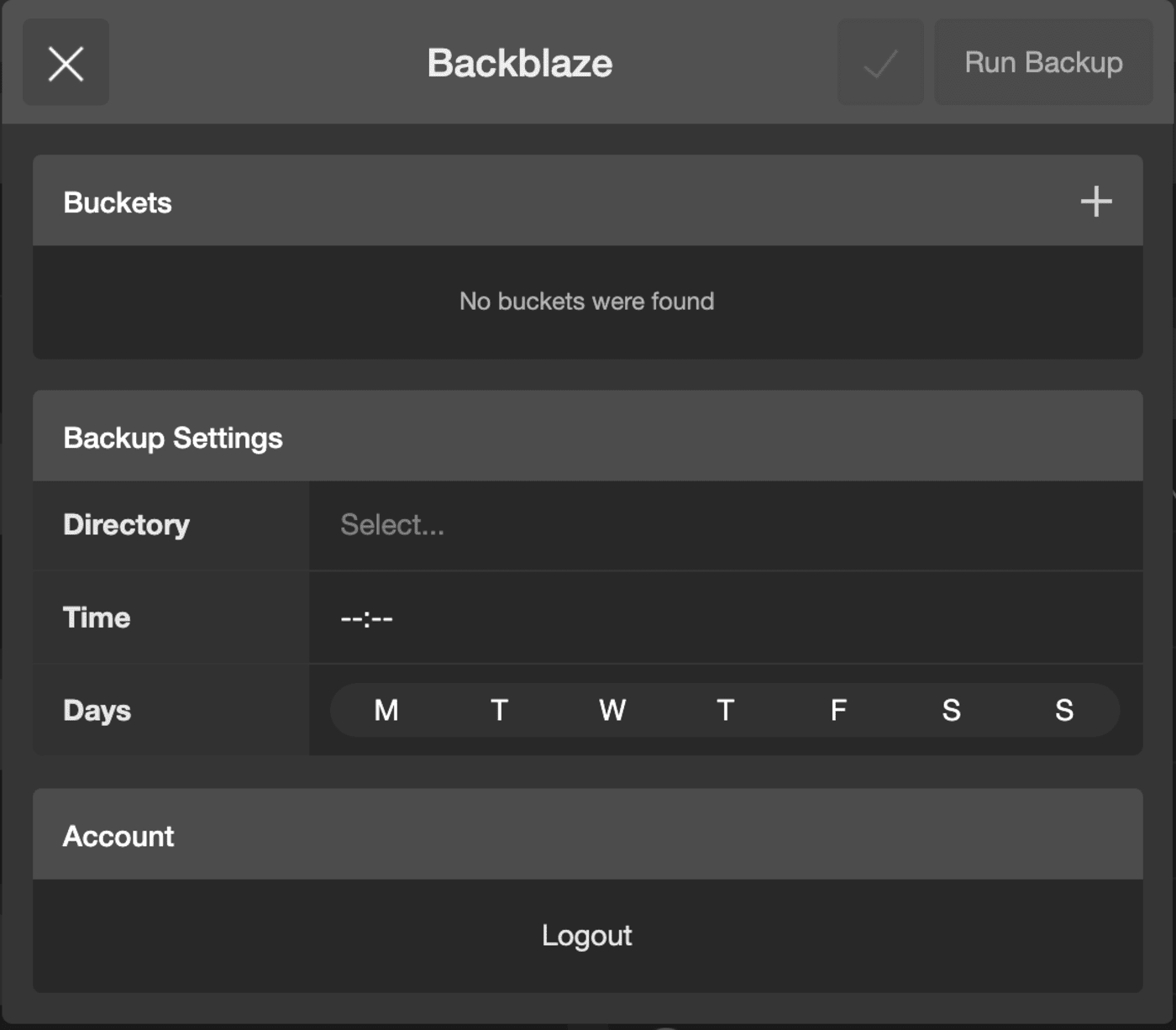1176x1030 pixels.
Task: Add a new bucket with the plus icon
Action: (1095, 201)
